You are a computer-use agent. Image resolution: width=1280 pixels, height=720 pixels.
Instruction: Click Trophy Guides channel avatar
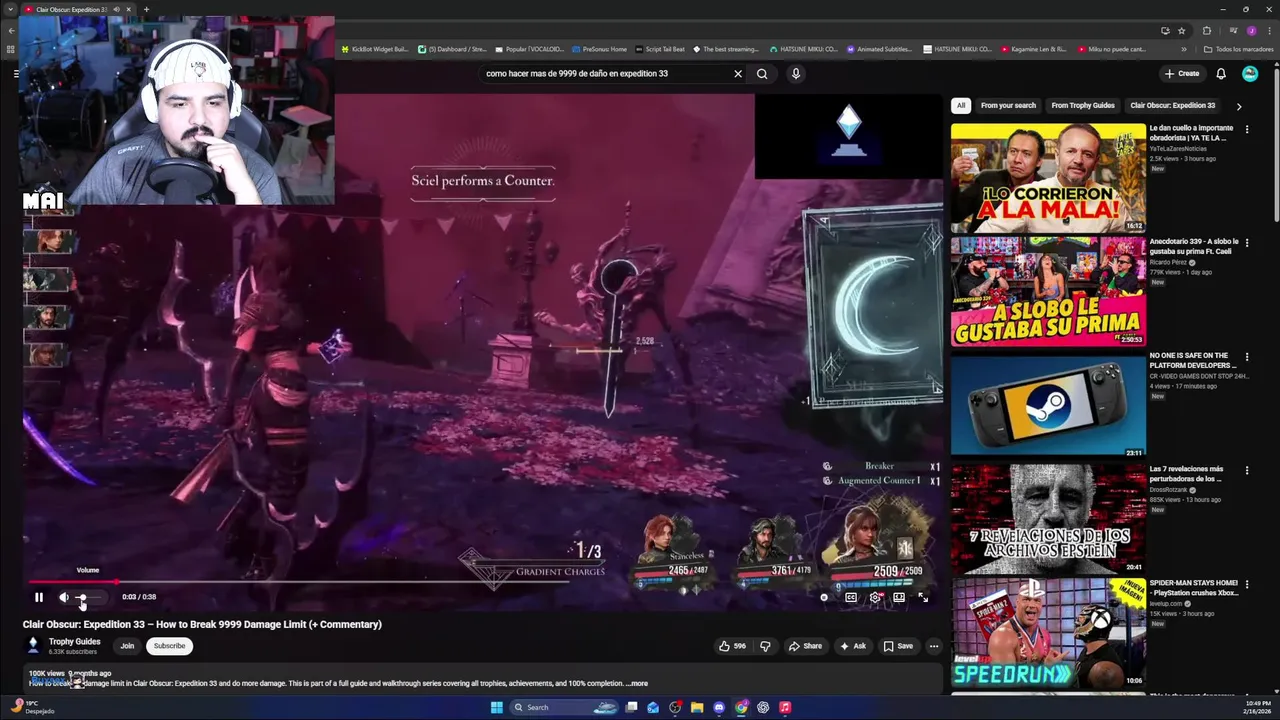[x=33, y=645]
